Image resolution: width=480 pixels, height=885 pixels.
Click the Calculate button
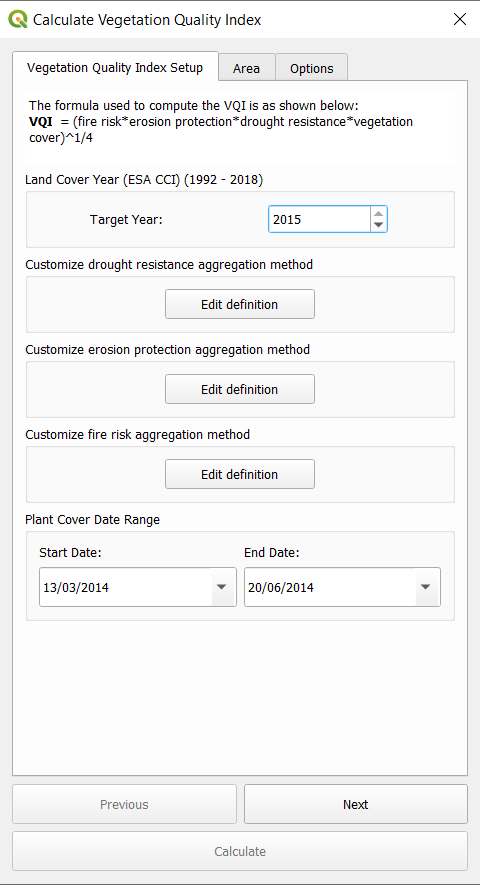tap(240, 851)
